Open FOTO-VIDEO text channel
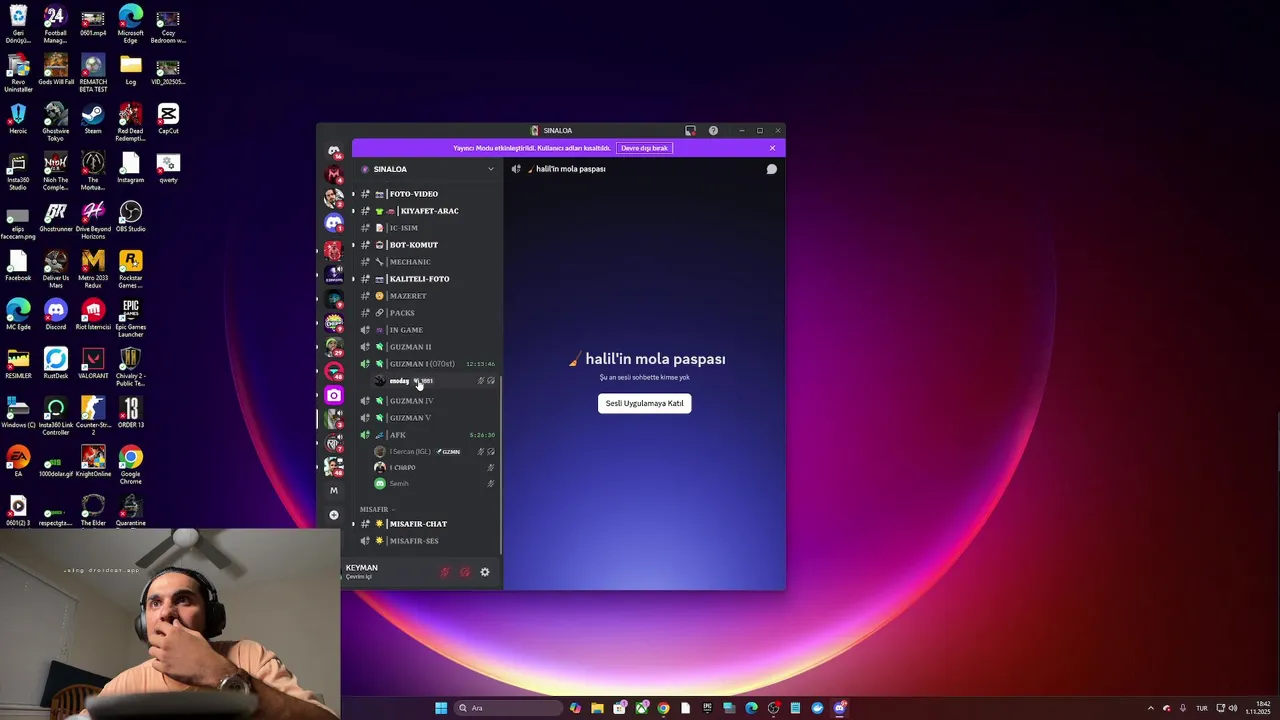Image resolution: width=1280 pixels, height=720 pixels. pos(425,194)
